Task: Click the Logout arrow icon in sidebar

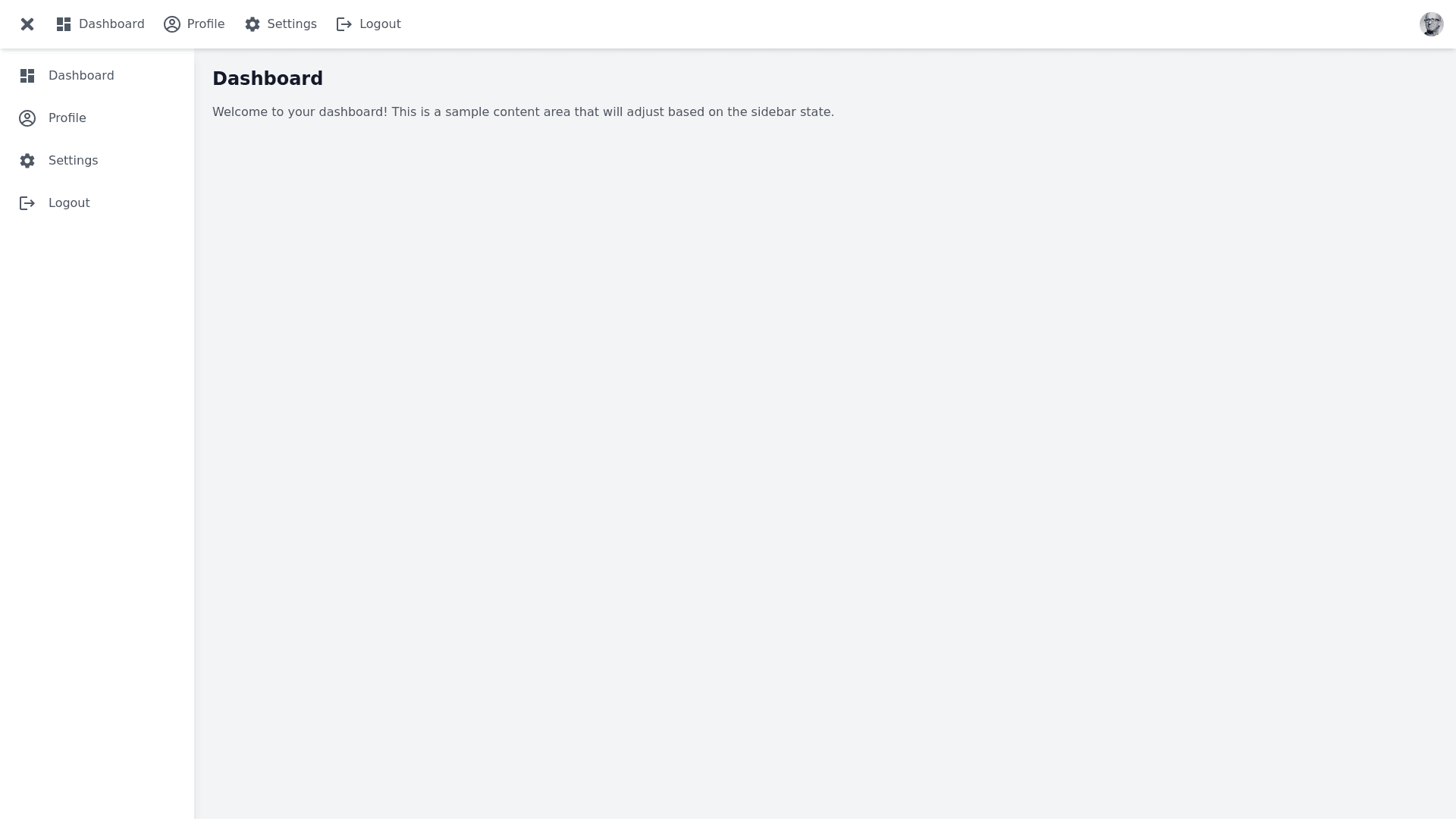Action: click(x=27, y=203)
